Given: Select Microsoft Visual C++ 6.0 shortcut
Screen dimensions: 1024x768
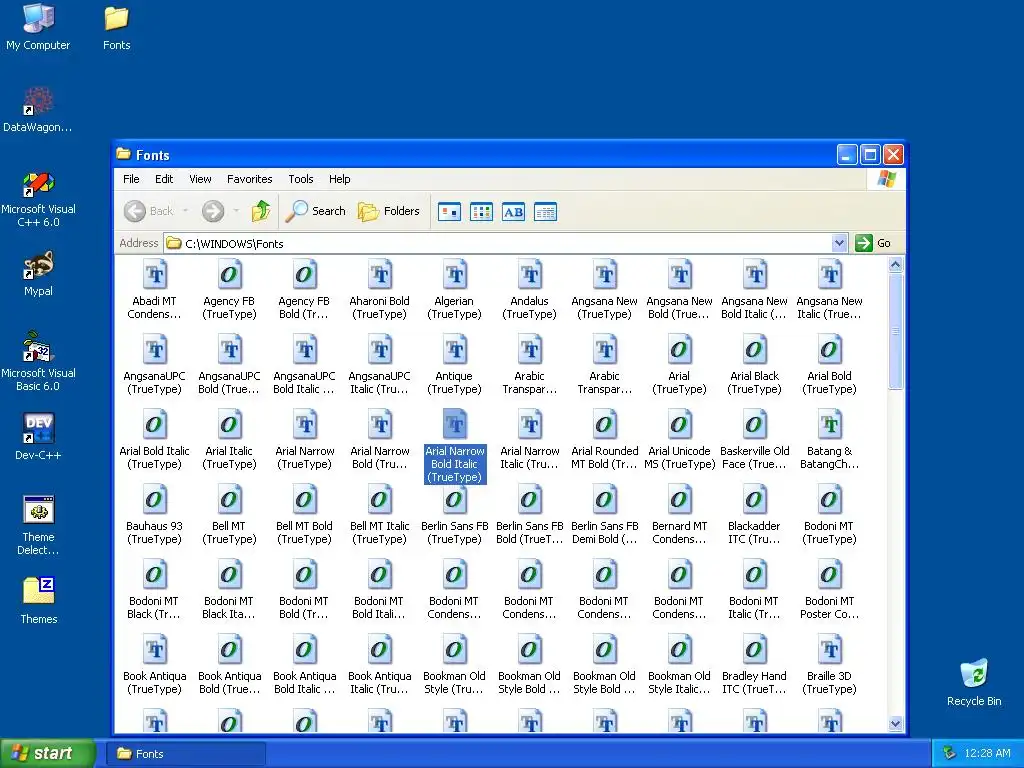Looking at the screenshot, I should click(x=38, y=198).
